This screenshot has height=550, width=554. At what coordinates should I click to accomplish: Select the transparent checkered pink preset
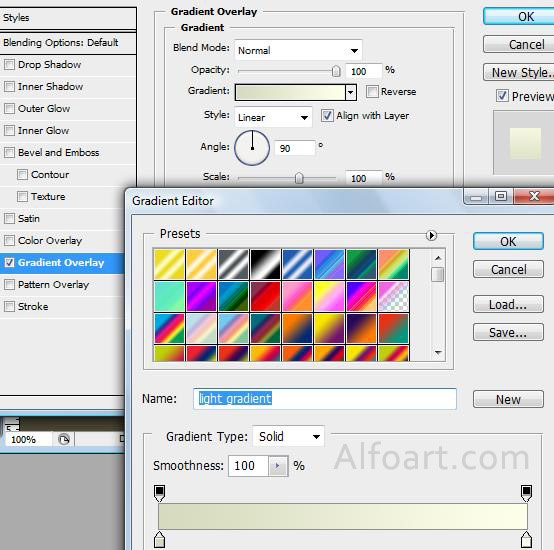(x=393, y=296)
